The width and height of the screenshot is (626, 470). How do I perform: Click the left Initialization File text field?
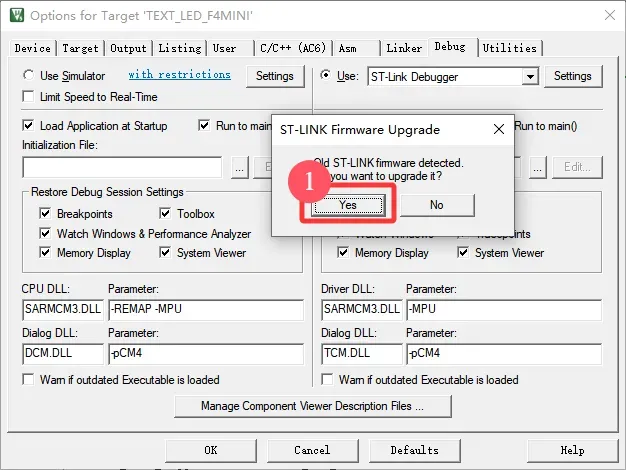(x=122, y=168)
